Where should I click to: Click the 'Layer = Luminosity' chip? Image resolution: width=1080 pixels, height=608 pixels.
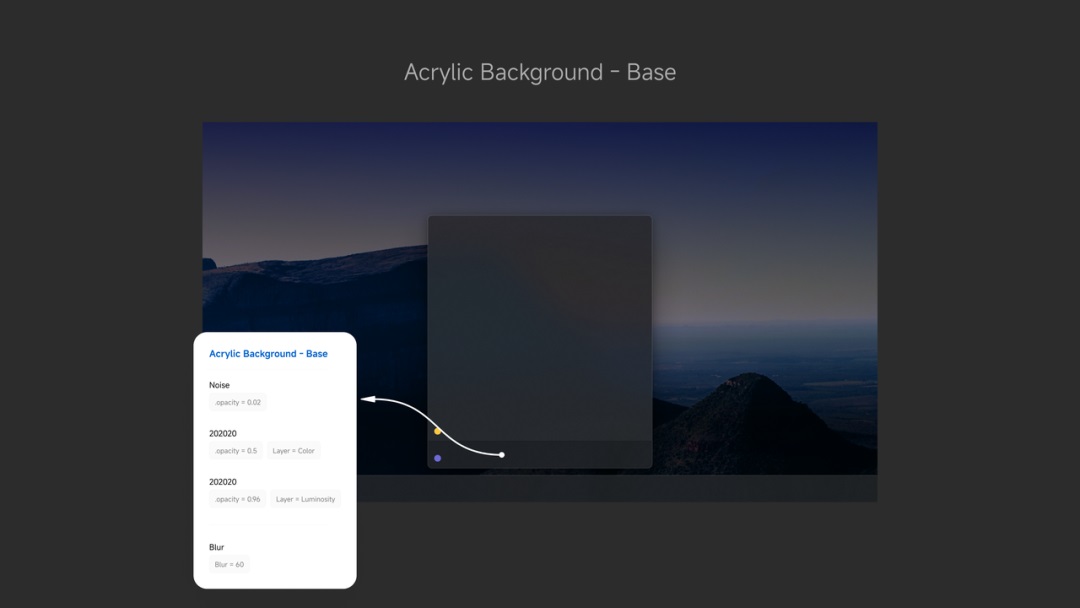coord(305,499)
